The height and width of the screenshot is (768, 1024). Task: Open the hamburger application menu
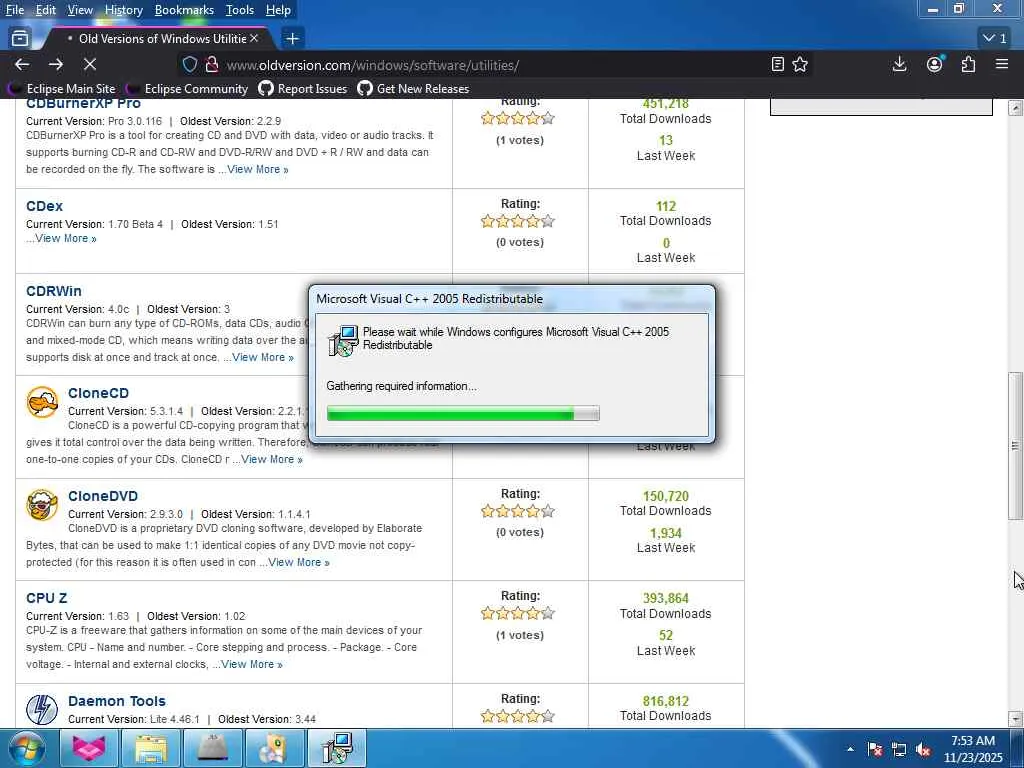pyautogui.click(x=1002, y=64)
